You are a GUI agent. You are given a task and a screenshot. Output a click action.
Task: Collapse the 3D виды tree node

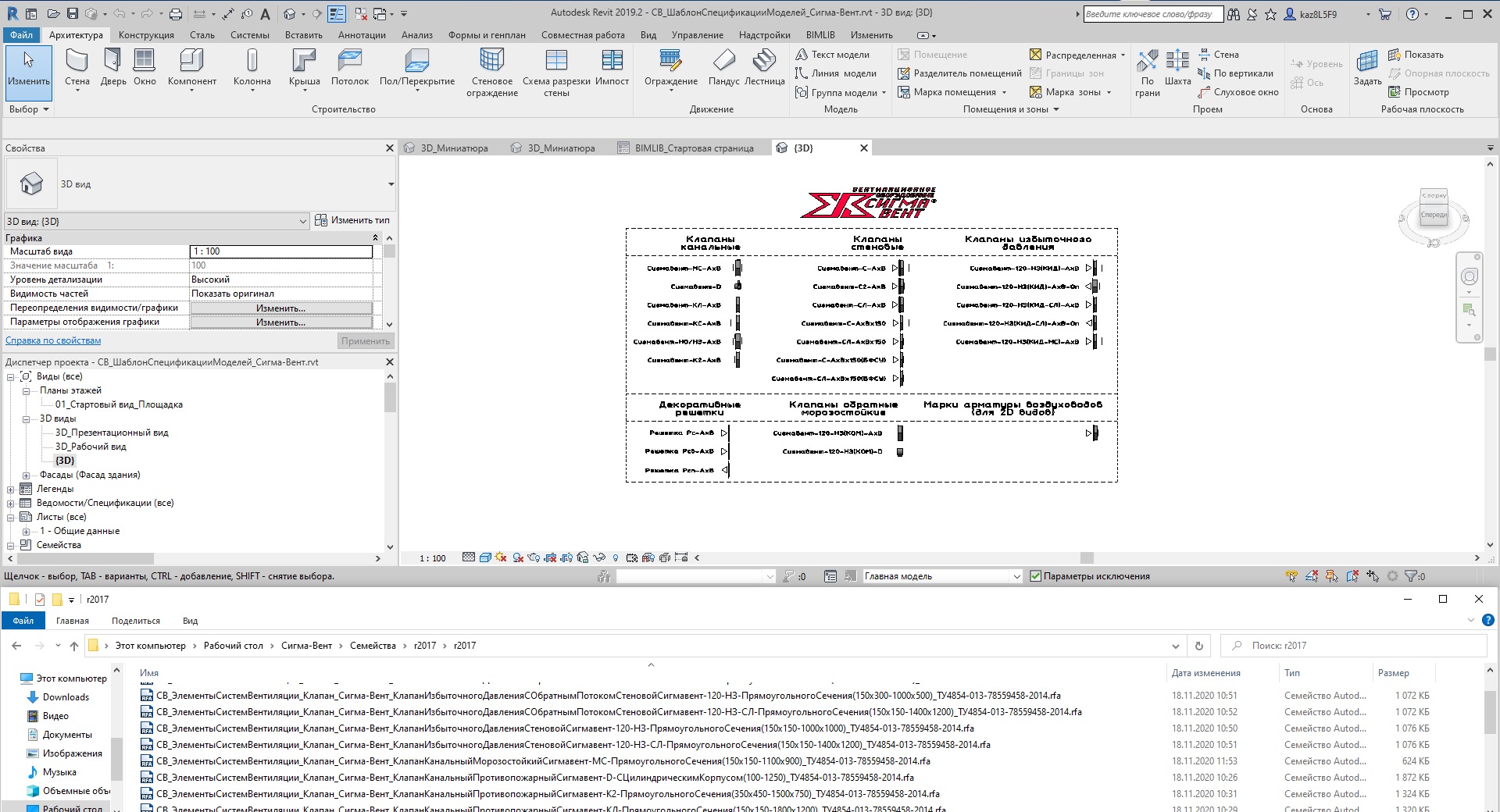pyautogui.click(x=26, y=419)
